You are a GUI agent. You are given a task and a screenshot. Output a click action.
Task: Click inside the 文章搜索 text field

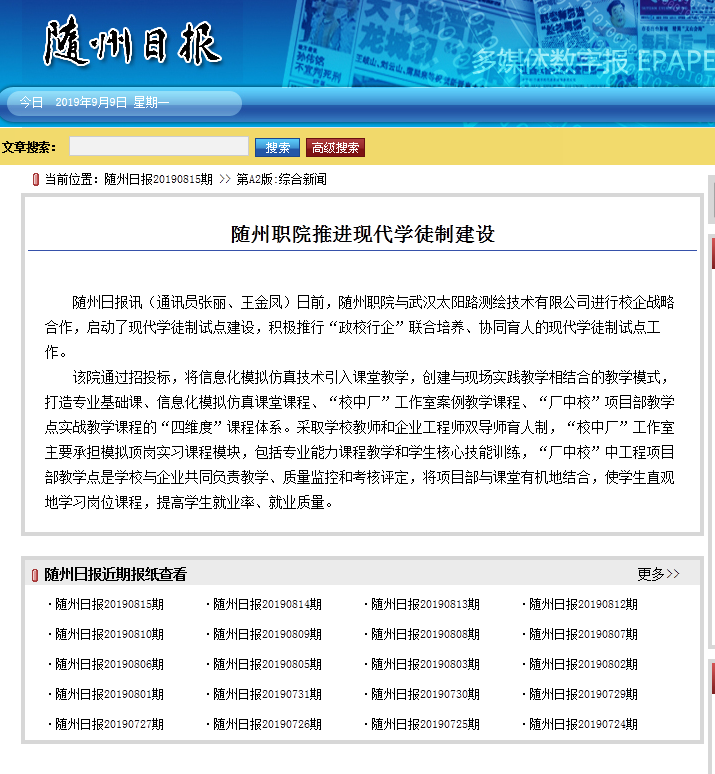tap(158, 147)
